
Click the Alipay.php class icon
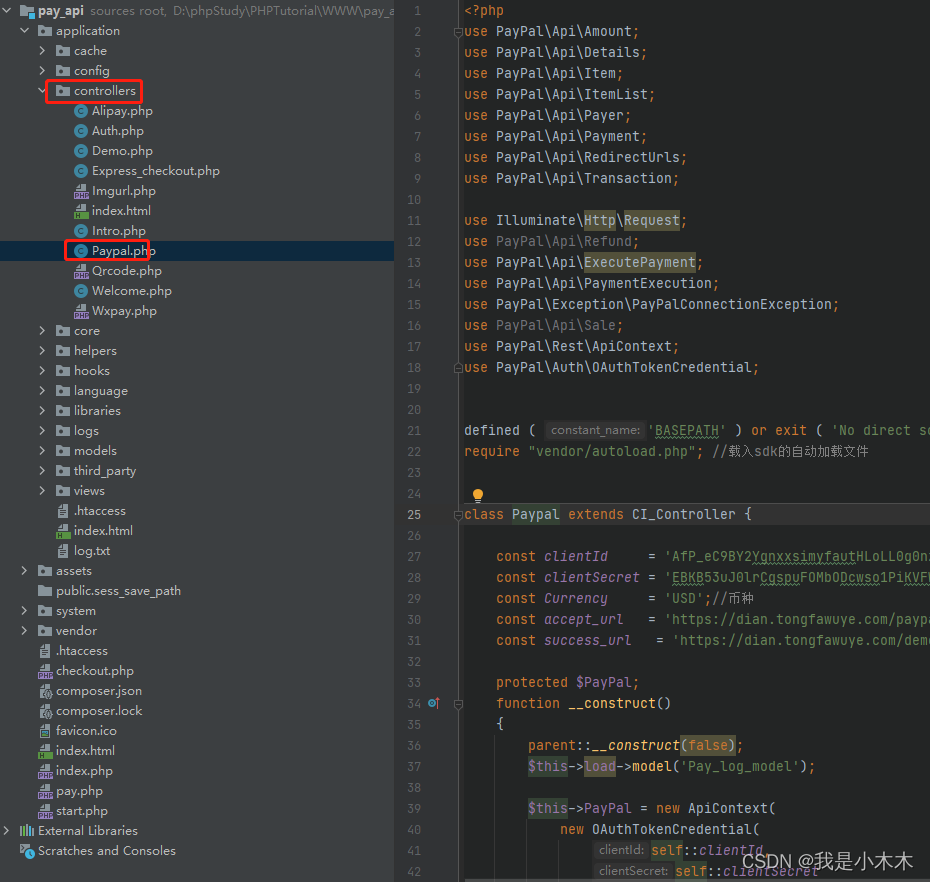click(x=81, y=111)
